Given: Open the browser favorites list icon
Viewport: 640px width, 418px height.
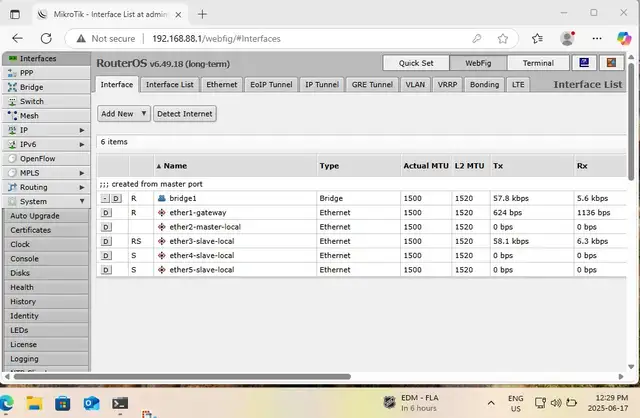Looking at the screenshot, I should click(538, 38).
